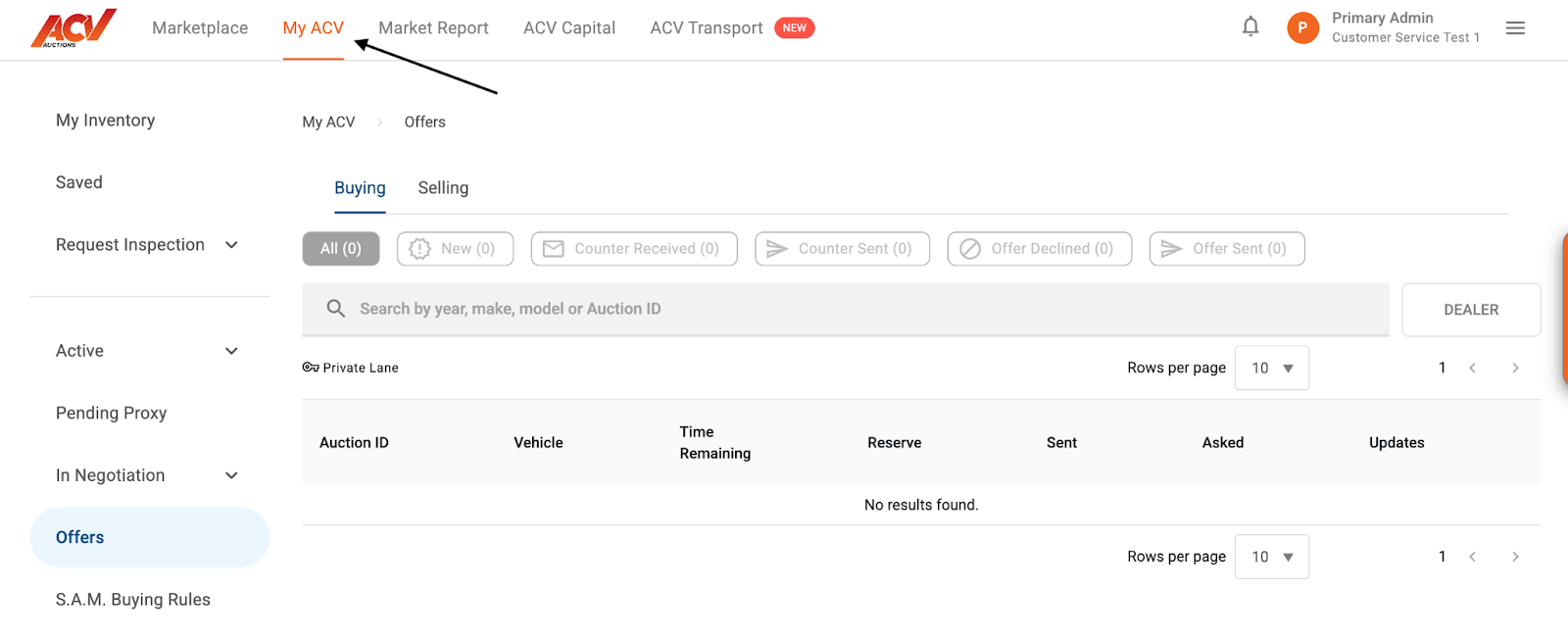Filter by Counter Sent (0)
The width and height of the screenshot is (1568, 639).
[x=842, y=249]
